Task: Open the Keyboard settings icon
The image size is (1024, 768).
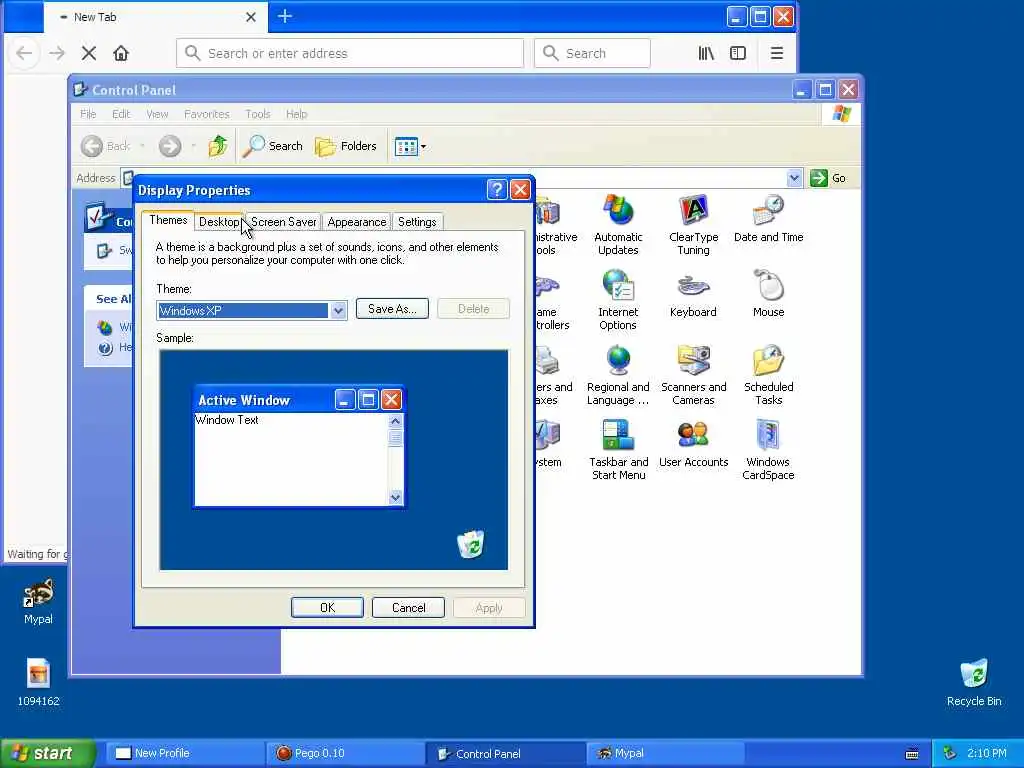Action: [x=693, y=293]
